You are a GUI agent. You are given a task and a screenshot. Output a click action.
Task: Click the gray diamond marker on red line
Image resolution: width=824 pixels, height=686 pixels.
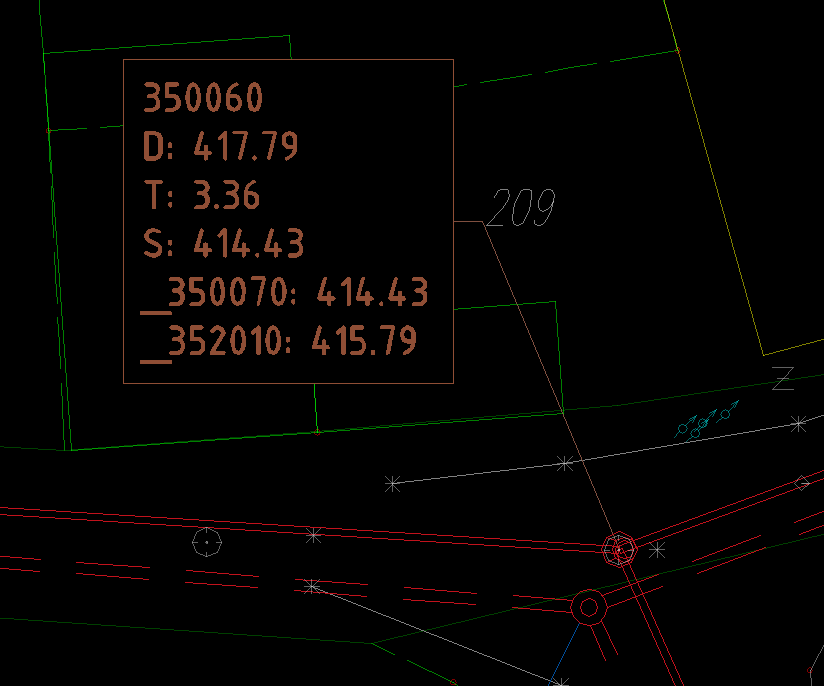[x=802, y=483]
